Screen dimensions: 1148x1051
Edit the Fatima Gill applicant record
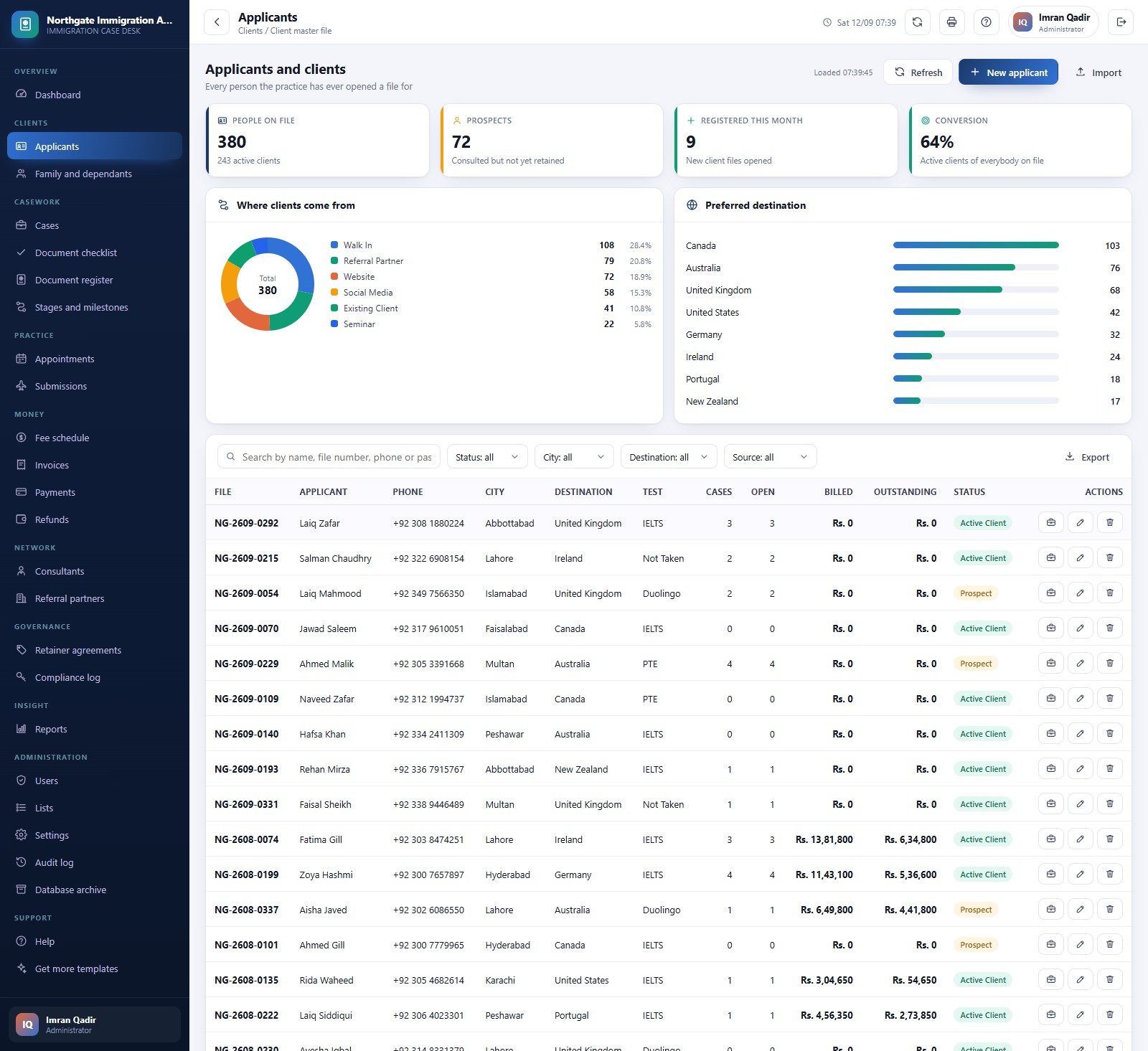pyautogui.click(x=1080, y=839)
